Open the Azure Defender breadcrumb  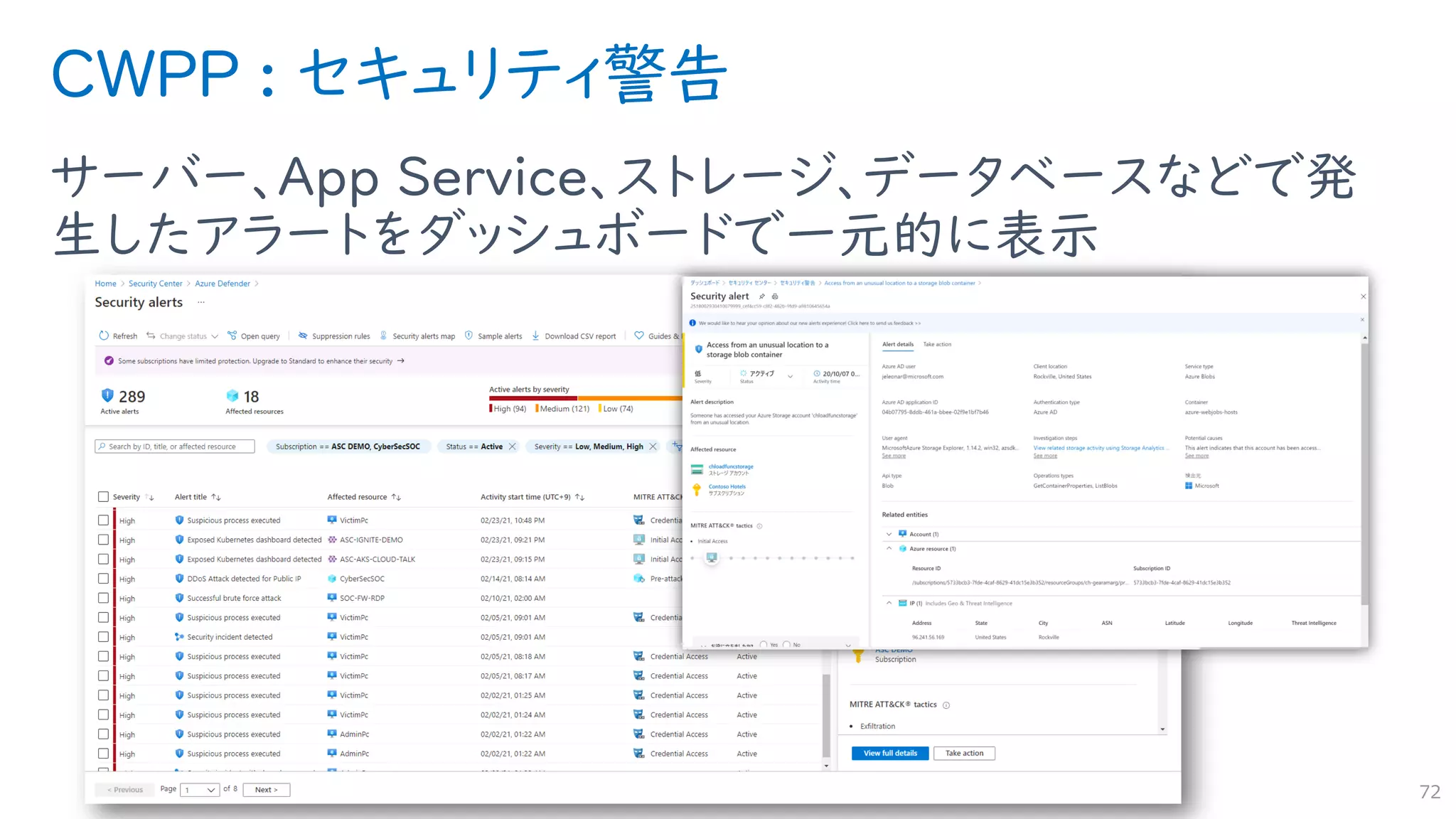pos(223,284)
